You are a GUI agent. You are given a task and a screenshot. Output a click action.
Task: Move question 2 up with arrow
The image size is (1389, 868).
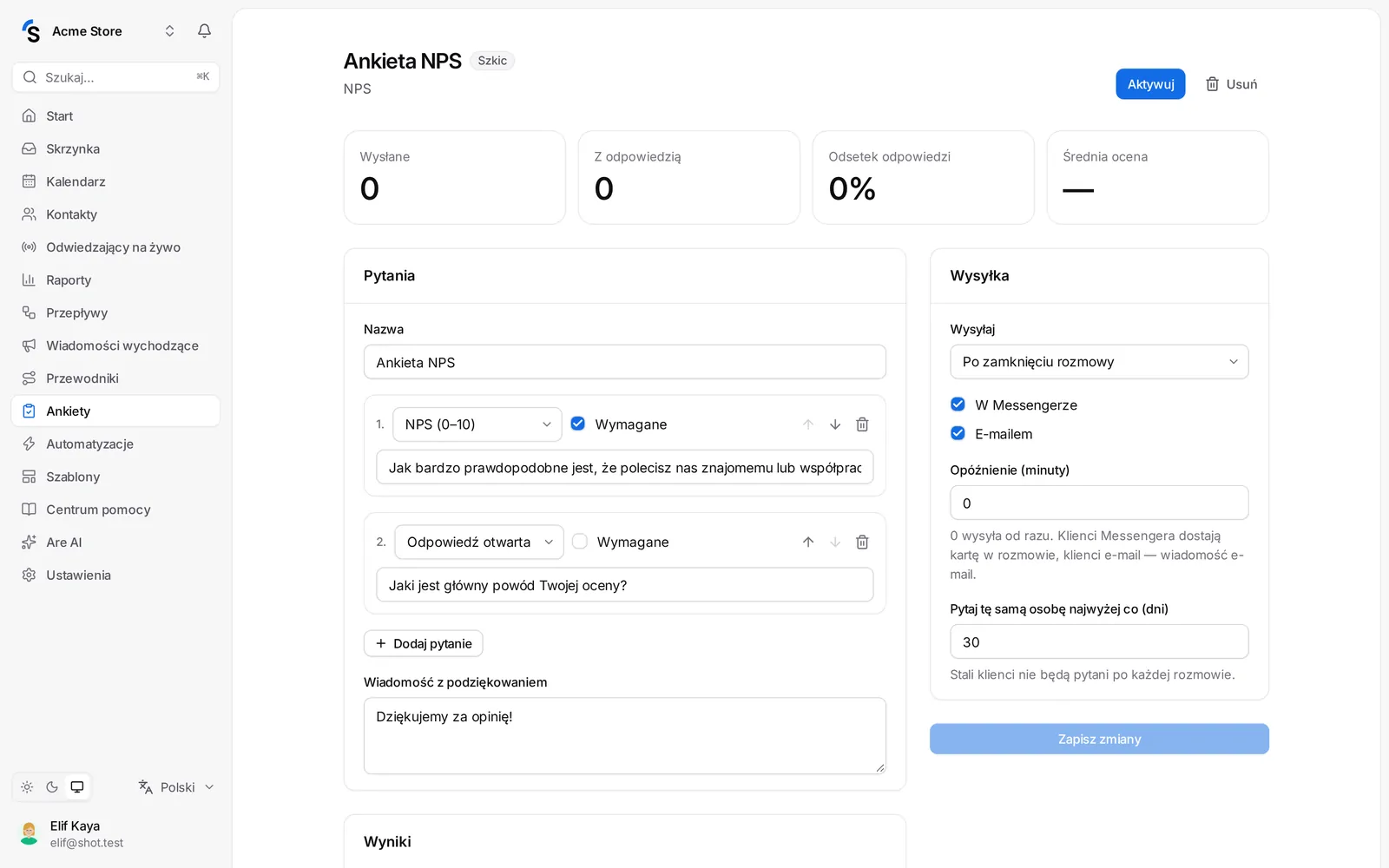pos(808,542)
